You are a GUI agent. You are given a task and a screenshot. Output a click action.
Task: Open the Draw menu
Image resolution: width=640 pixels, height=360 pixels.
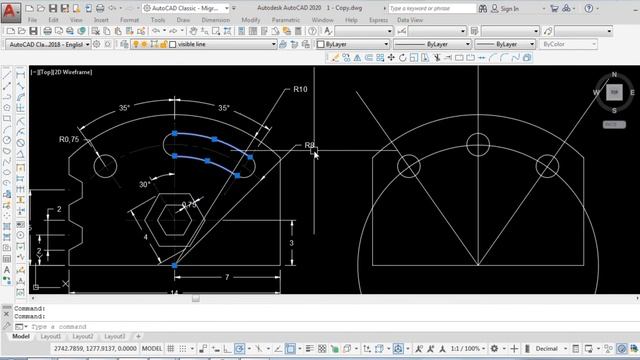(183, 20)
